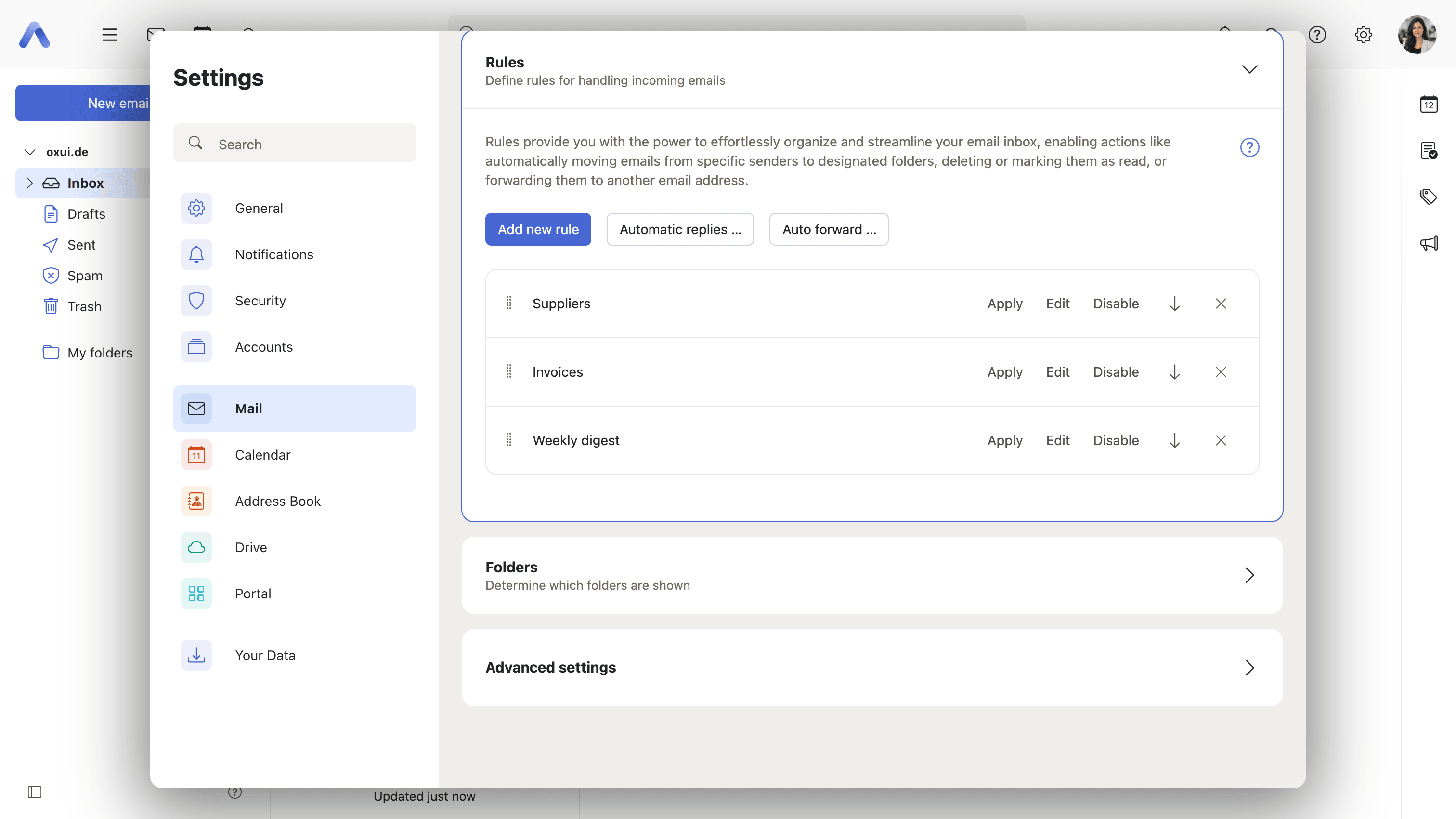Expand the Inbox folder tree
The image size is (1456, 819).
[x=30, y=183]
